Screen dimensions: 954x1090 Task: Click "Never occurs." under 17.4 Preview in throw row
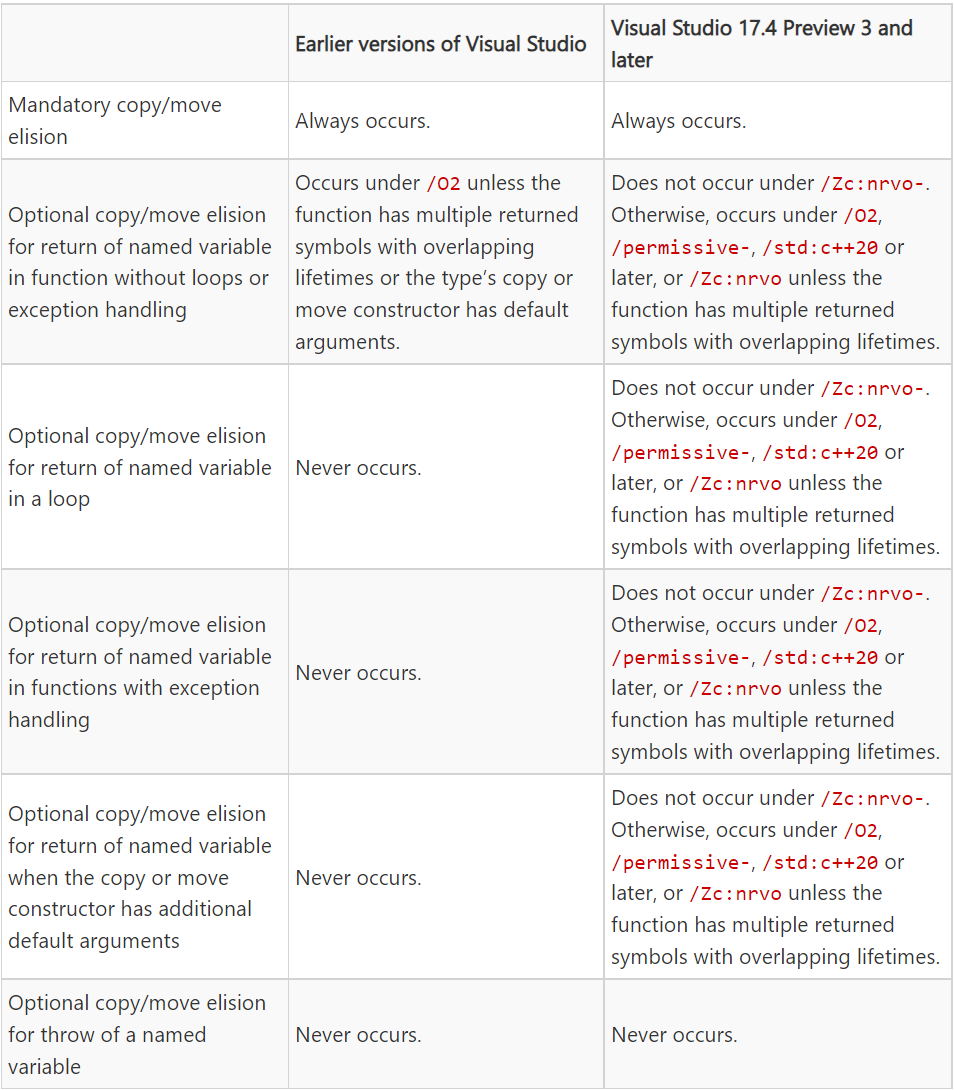pos(674,1035)
